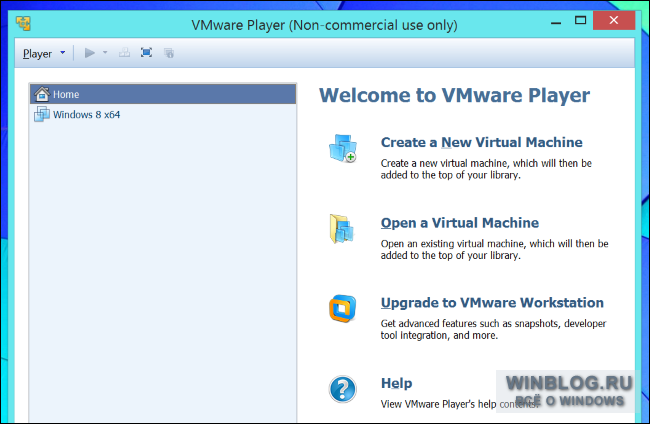
Task: Select the Windows 8 x64 virtual machine
Action: tap(163, 114)
